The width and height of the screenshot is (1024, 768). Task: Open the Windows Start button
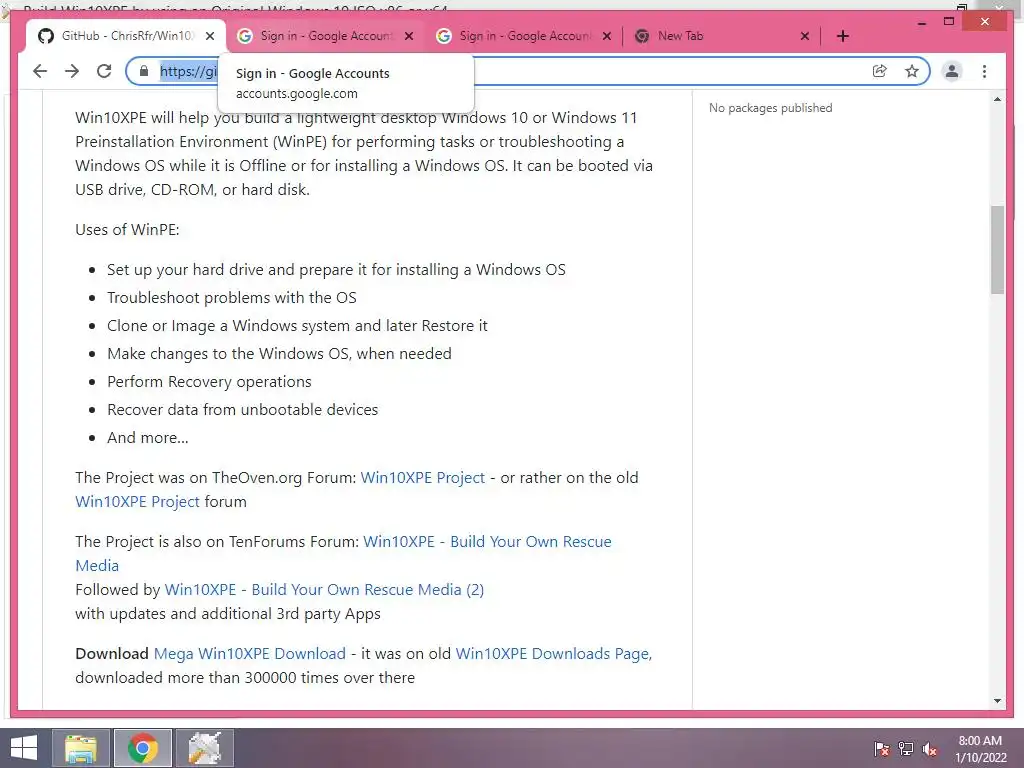[24, 748]
